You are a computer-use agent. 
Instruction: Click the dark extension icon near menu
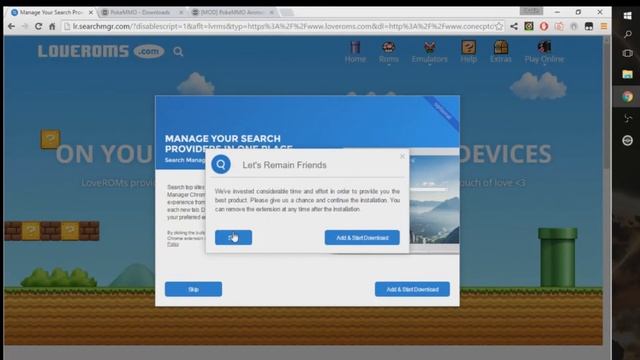(x=589, y=27)
